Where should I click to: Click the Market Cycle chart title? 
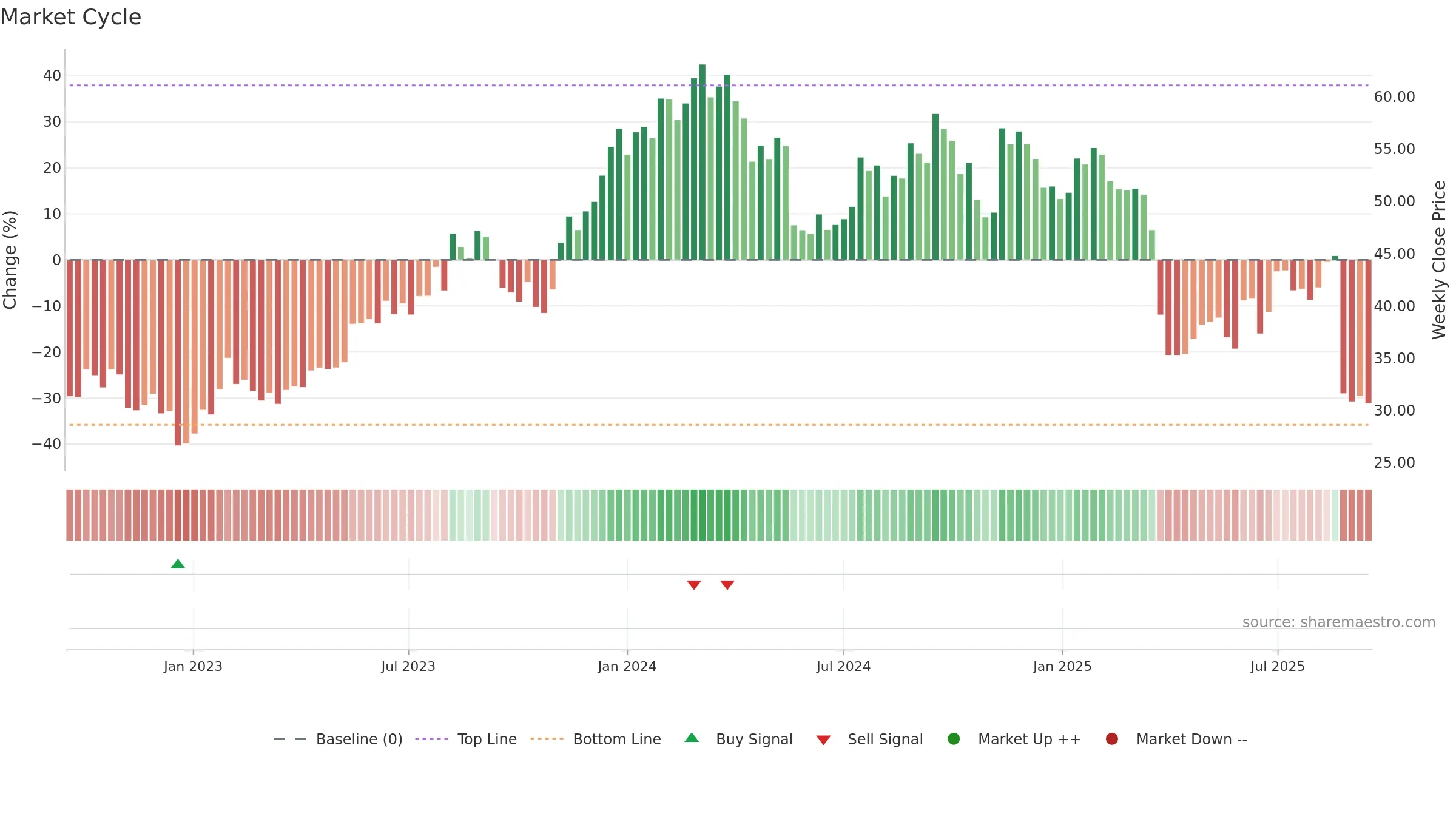pos(71,17)
